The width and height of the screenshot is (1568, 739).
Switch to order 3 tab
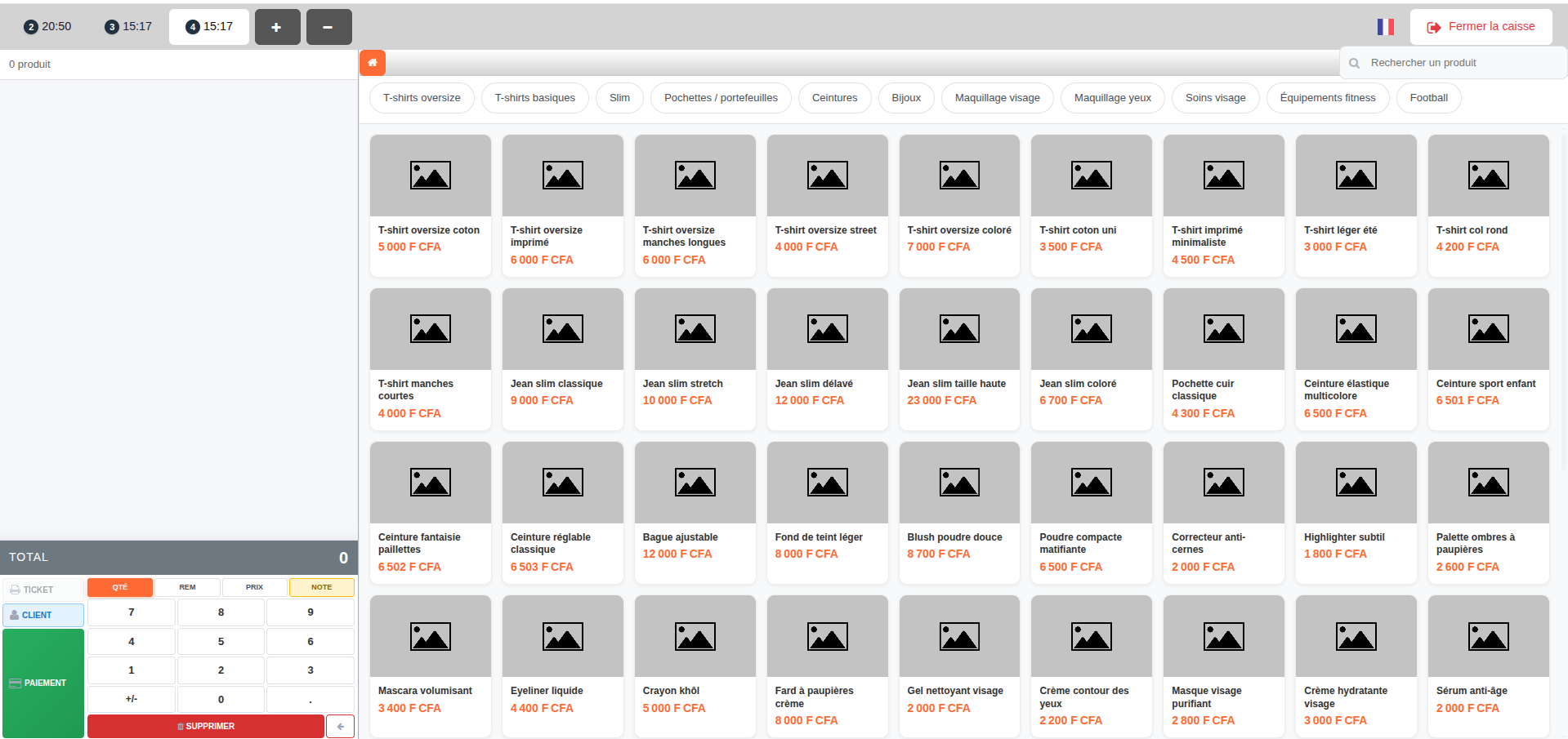[128, 27]
